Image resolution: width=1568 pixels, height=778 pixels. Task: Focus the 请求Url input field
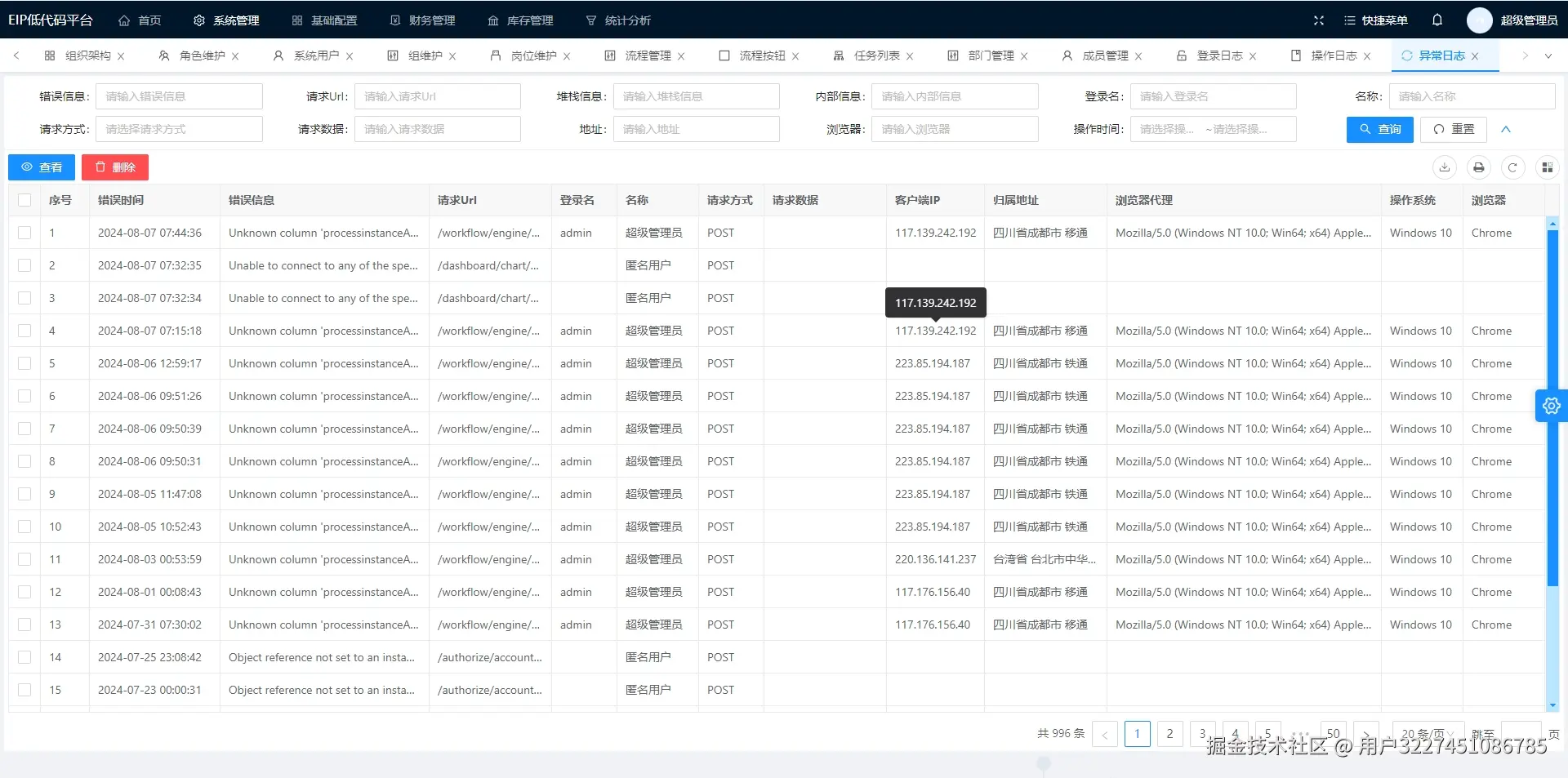[438, 96]
